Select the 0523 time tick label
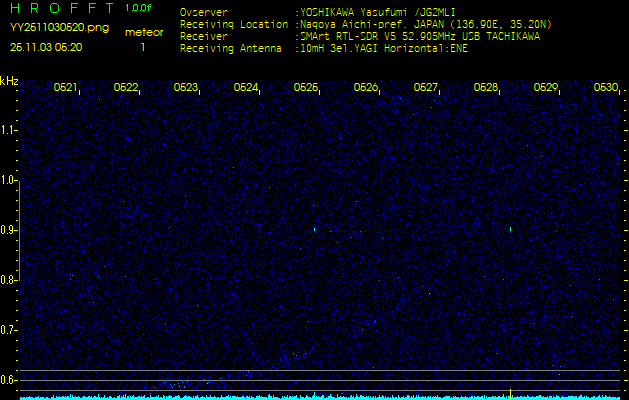The width and height of the screenshot is (629, 400). pos(185,88)
